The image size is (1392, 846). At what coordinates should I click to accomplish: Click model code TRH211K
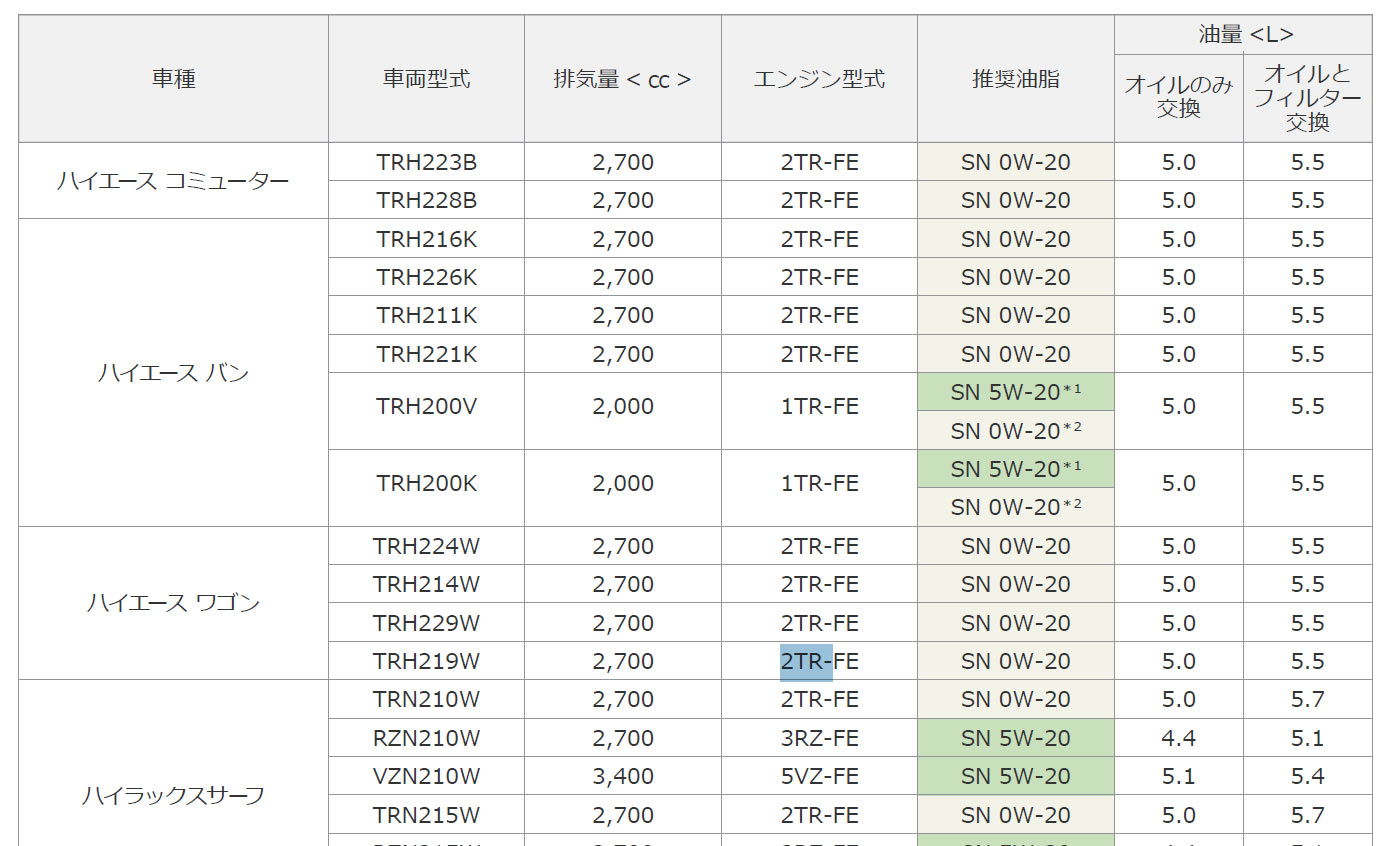pyautogui.click(x=426, y=315)
